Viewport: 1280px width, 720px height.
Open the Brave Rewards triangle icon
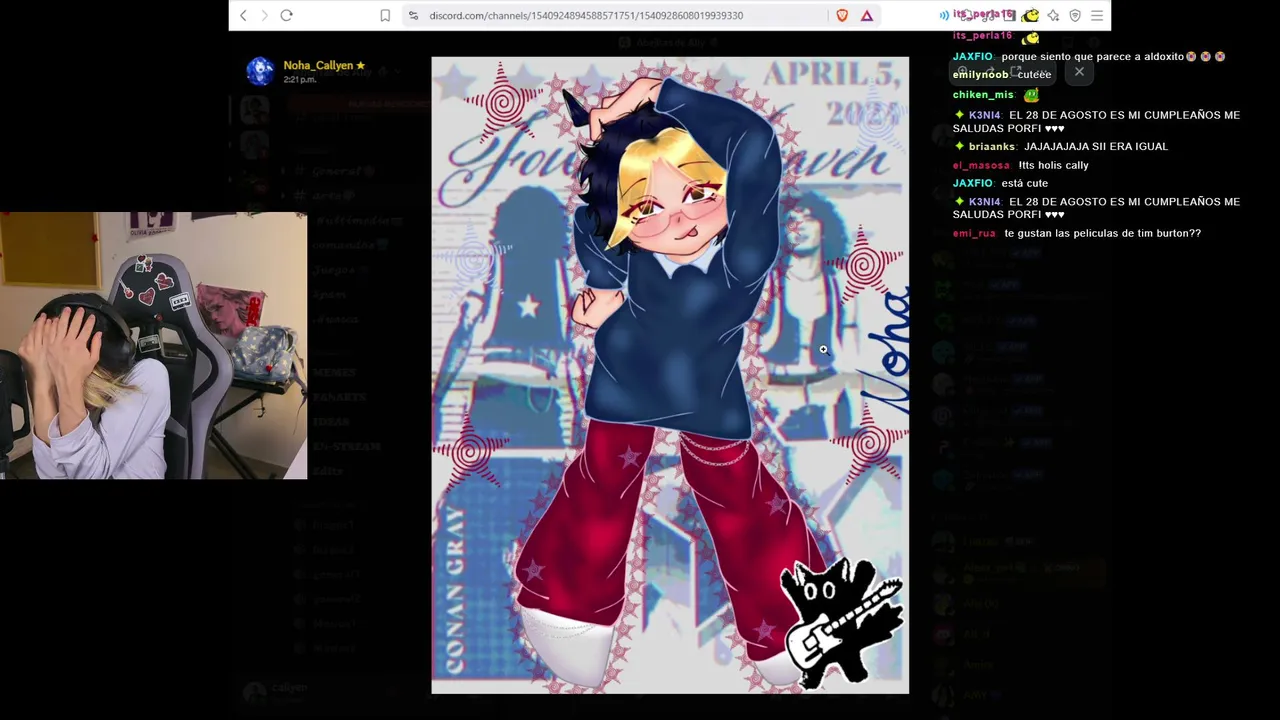click(x=867, y=15)
